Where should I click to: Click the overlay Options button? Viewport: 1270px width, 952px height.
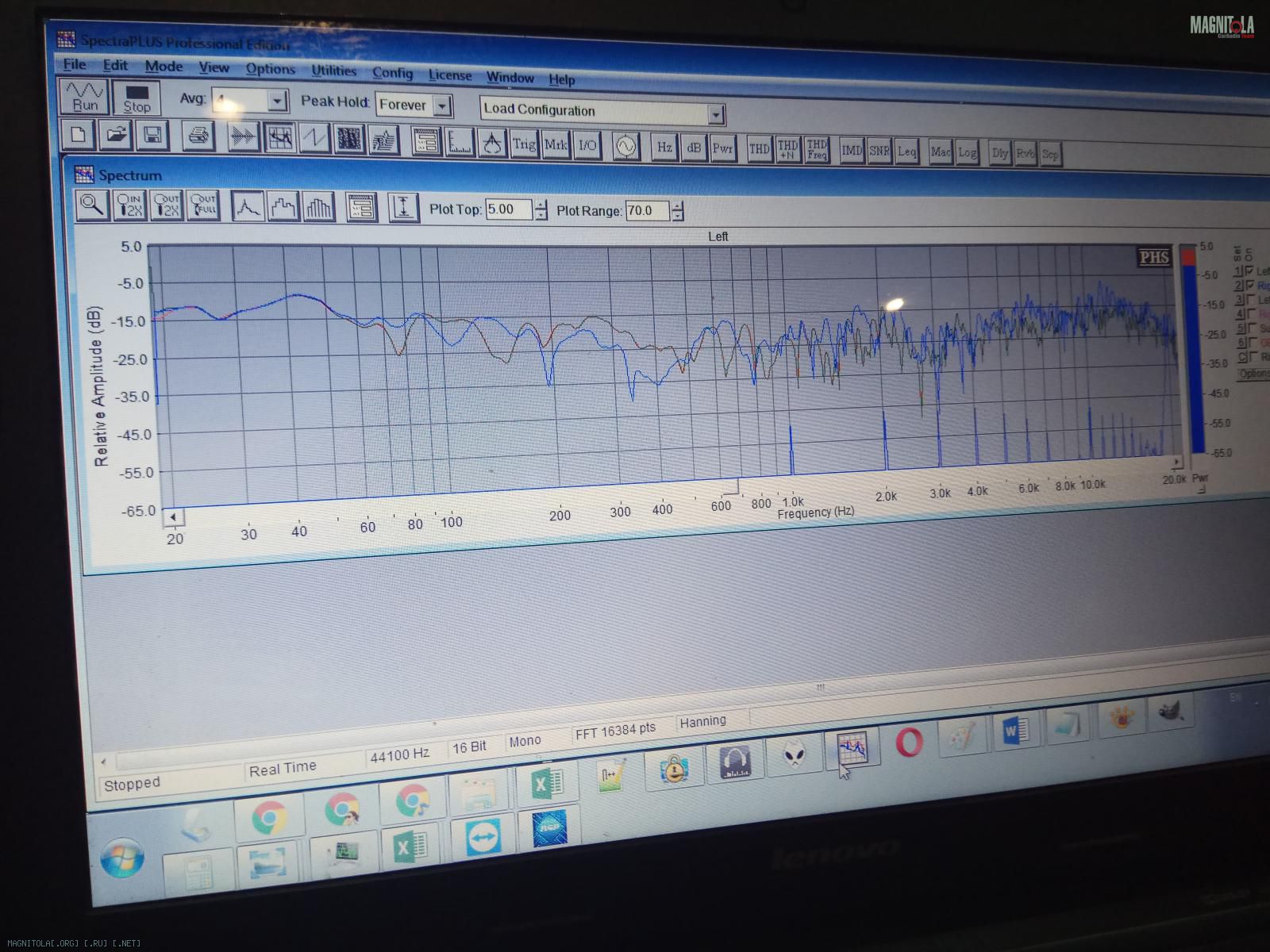(x=1255, y=374)
